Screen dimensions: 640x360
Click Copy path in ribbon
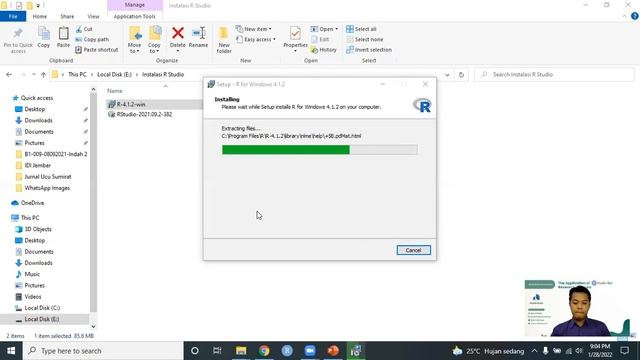92,39
